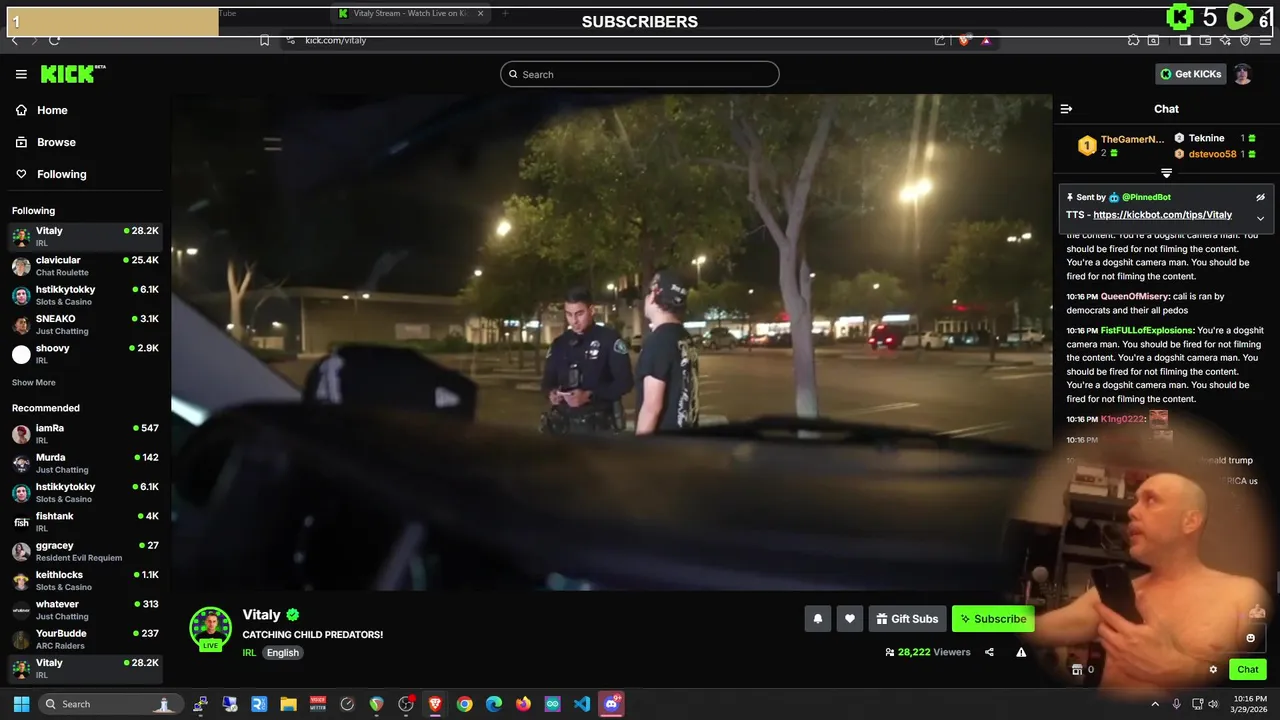
Task: Click the Gift Subs button
Action: point(908,619)
